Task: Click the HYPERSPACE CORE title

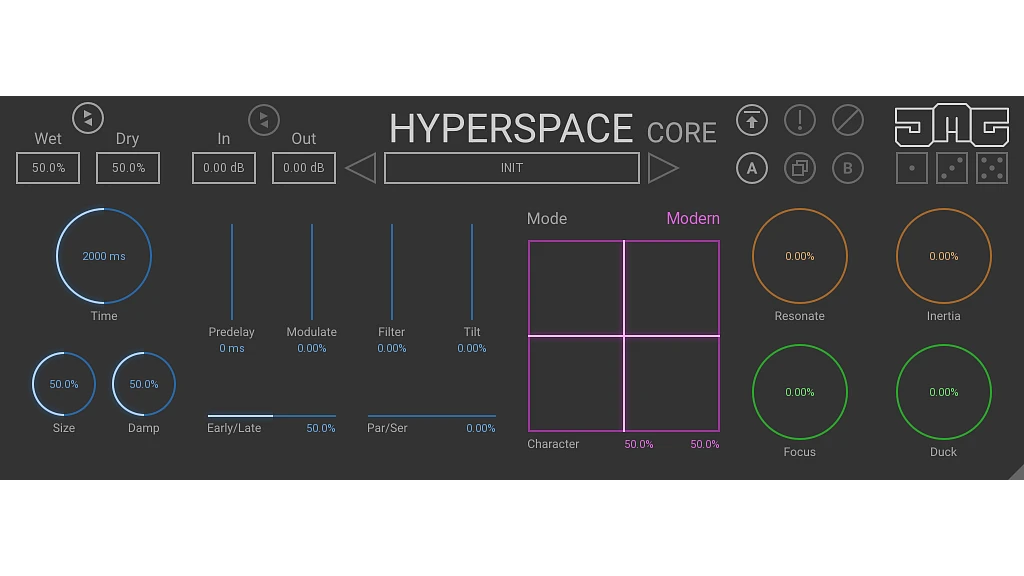Action: pyautogui.click(x=552, y=129)
